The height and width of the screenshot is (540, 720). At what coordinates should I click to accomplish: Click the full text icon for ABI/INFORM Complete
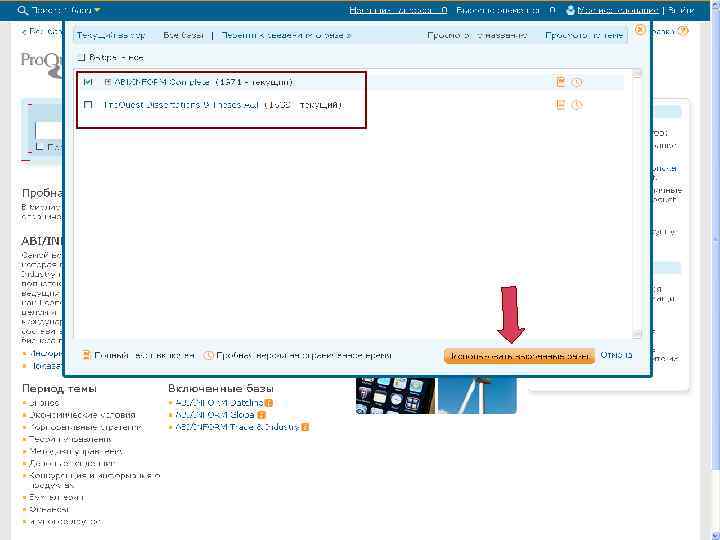(560, 82)
